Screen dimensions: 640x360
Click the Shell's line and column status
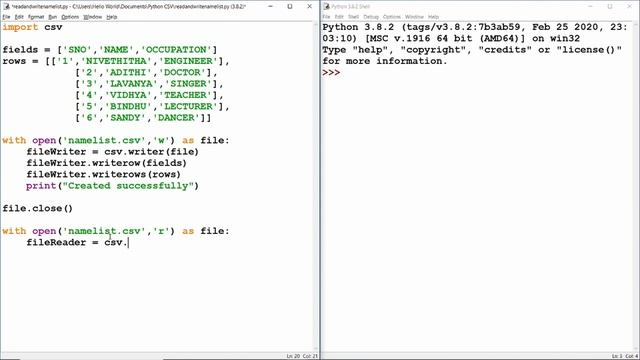624,356
